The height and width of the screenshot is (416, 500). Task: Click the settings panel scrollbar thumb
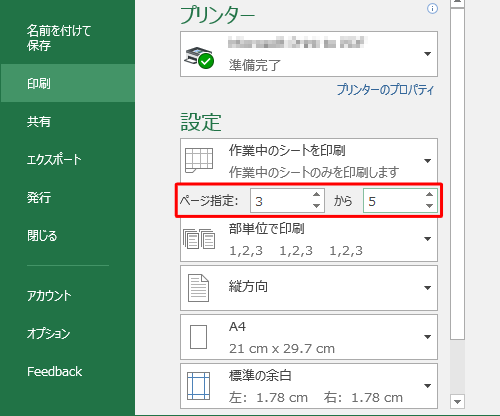pyautogui.click(x=457, y=173)
